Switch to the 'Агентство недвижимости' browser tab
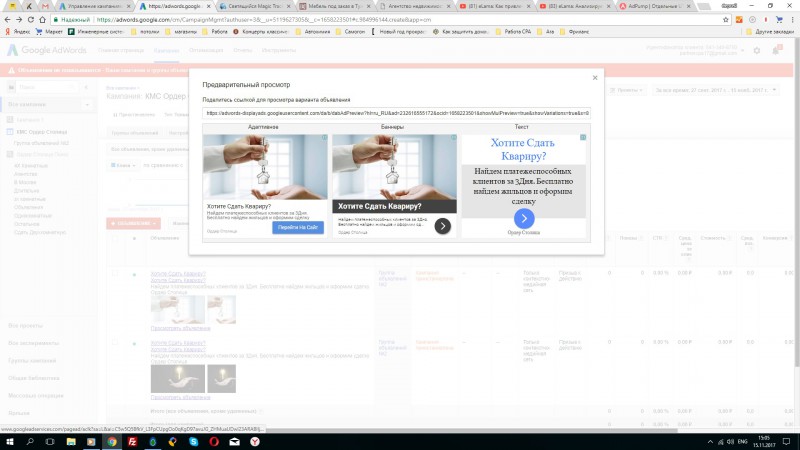This screenshot has height=450, width=800. 416,6
